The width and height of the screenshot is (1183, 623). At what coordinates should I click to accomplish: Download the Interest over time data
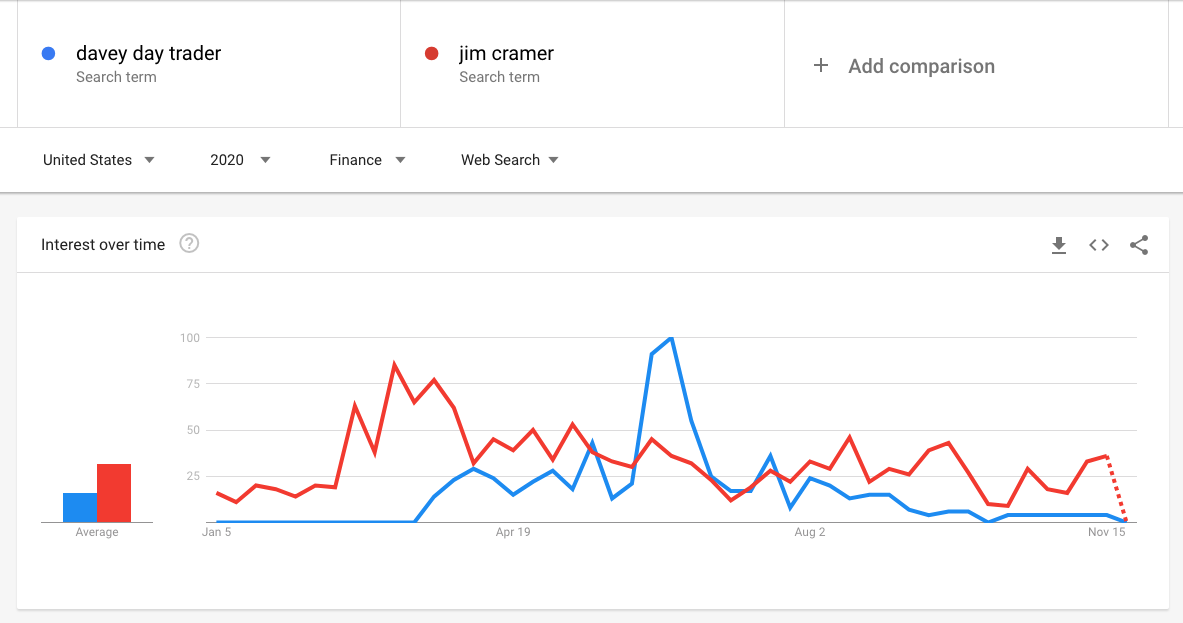point(1059,245)
